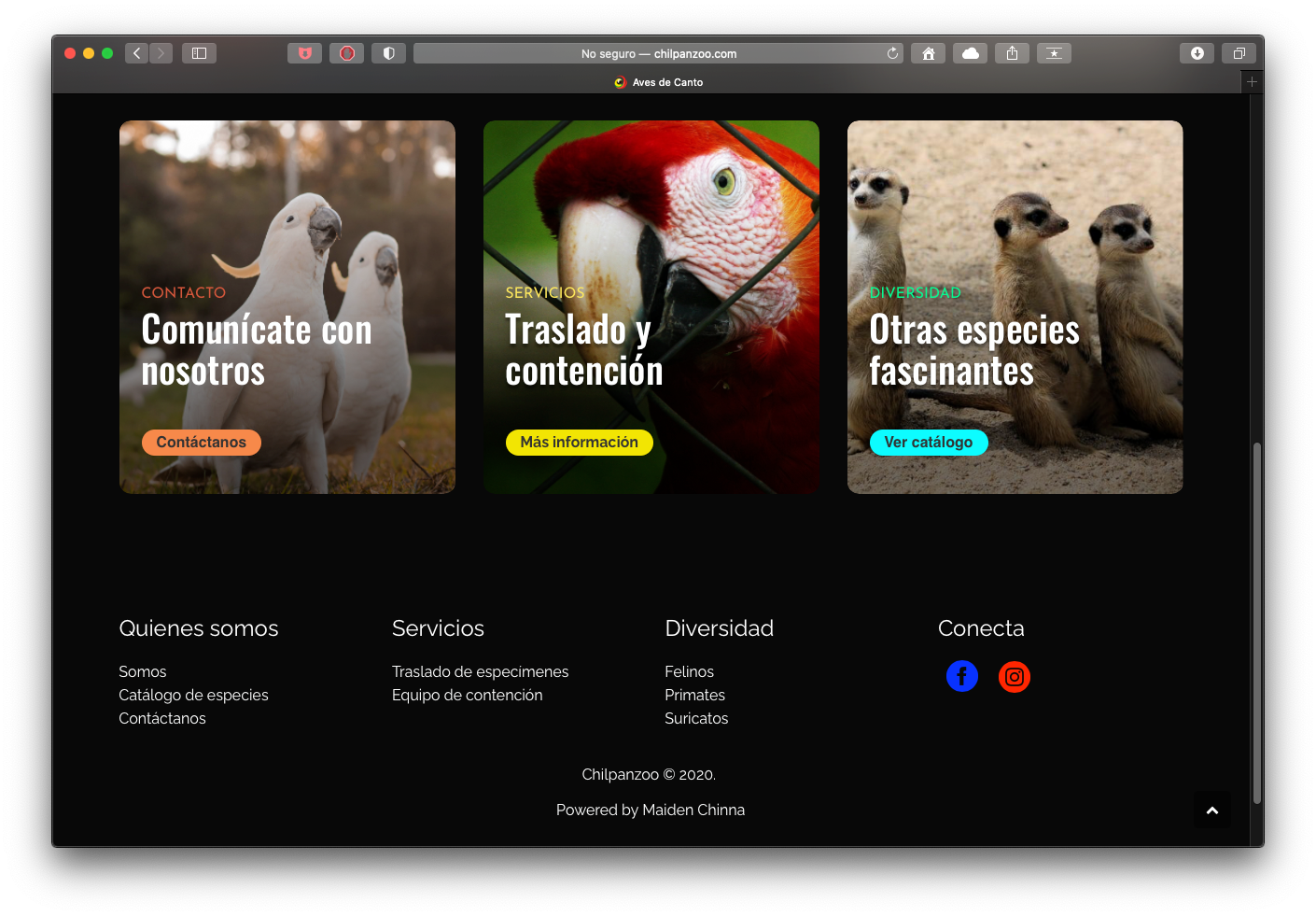Click the chilpanzoo.com address bar
The width and height of the screenshot is (1316, 916).
[658, 53]
